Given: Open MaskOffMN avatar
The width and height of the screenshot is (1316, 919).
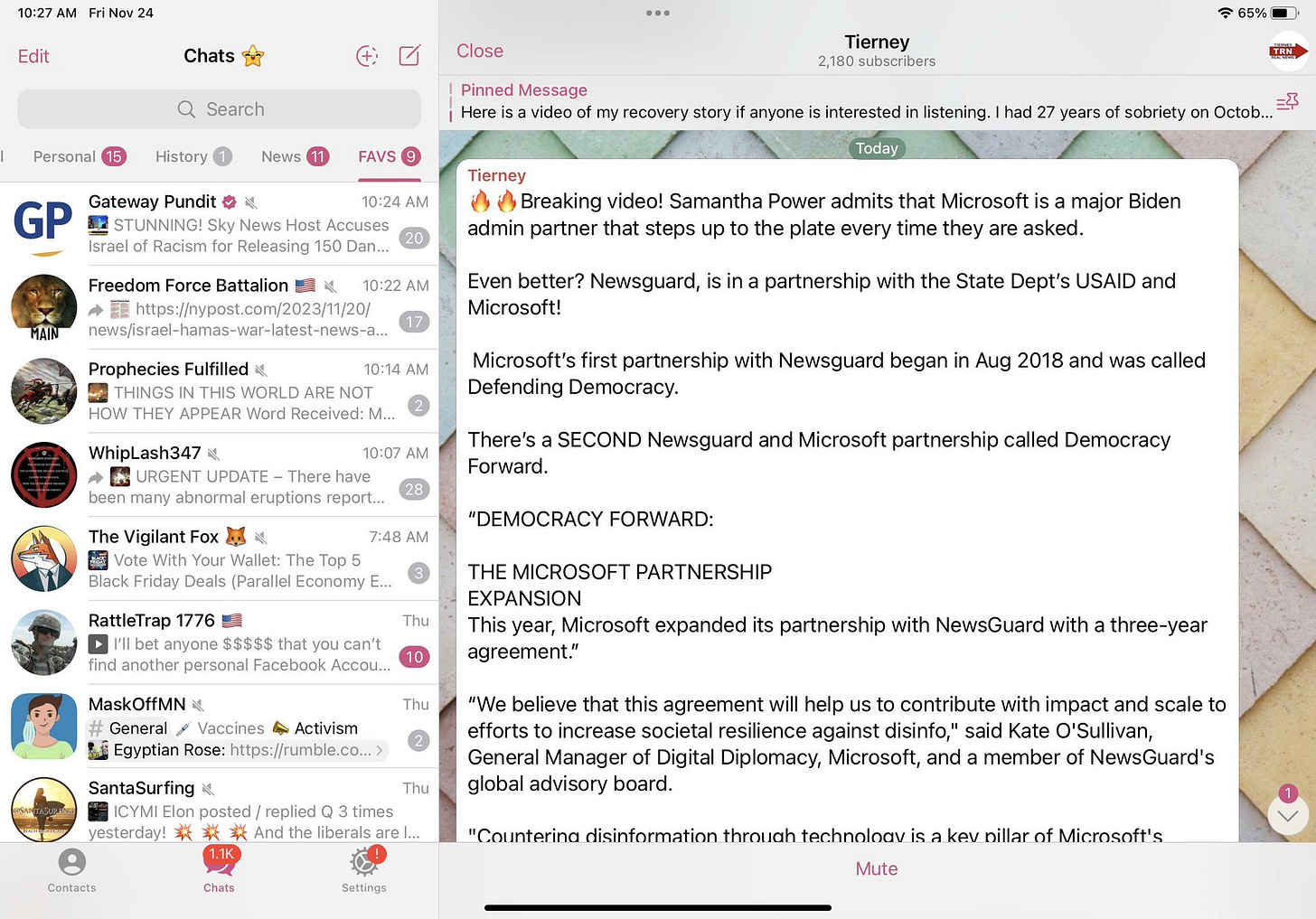Looking at the screenshot, I should click(x=44, y=727).
